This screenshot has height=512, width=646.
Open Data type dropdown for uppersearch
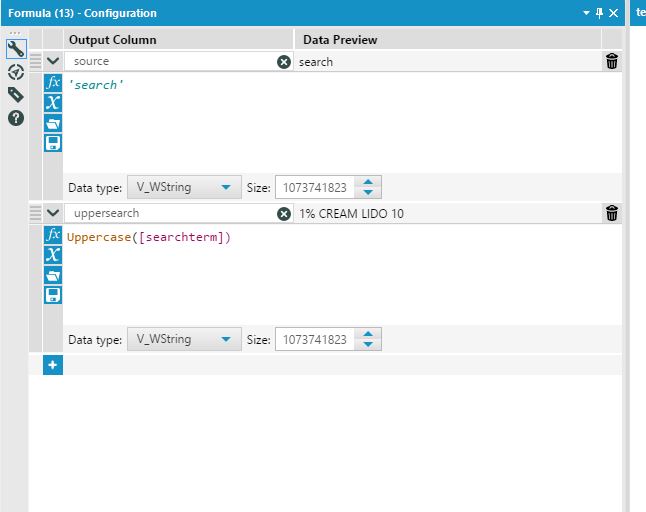click(185, 339)
